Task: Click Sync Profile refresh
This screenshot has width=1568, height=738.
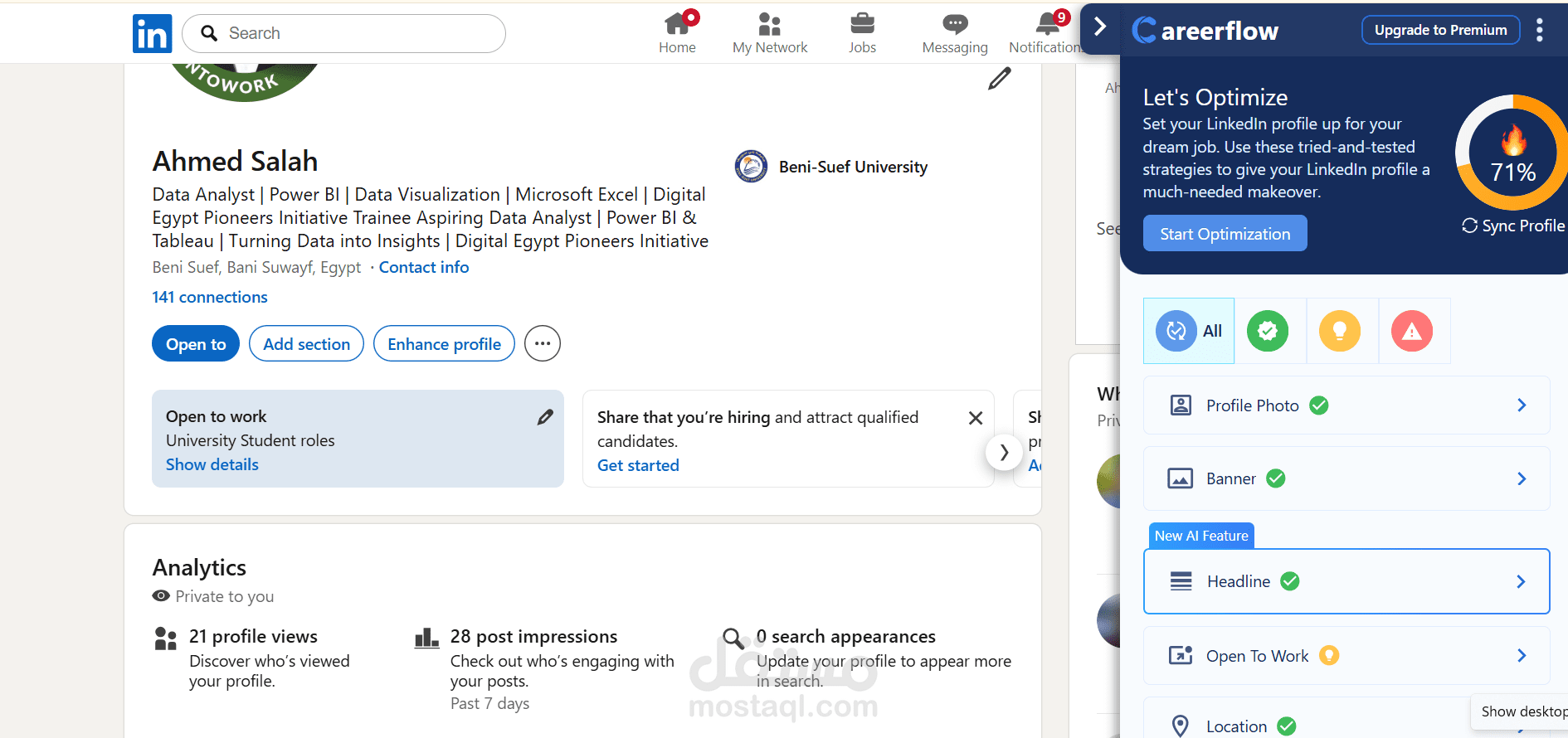Action: coord(1513,226)
